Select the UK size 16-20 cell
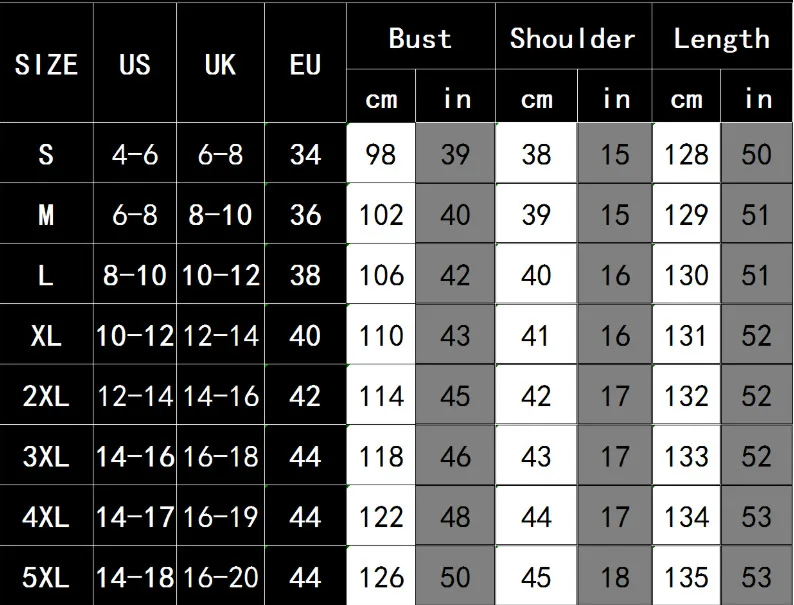 click(x=220, y=577)
